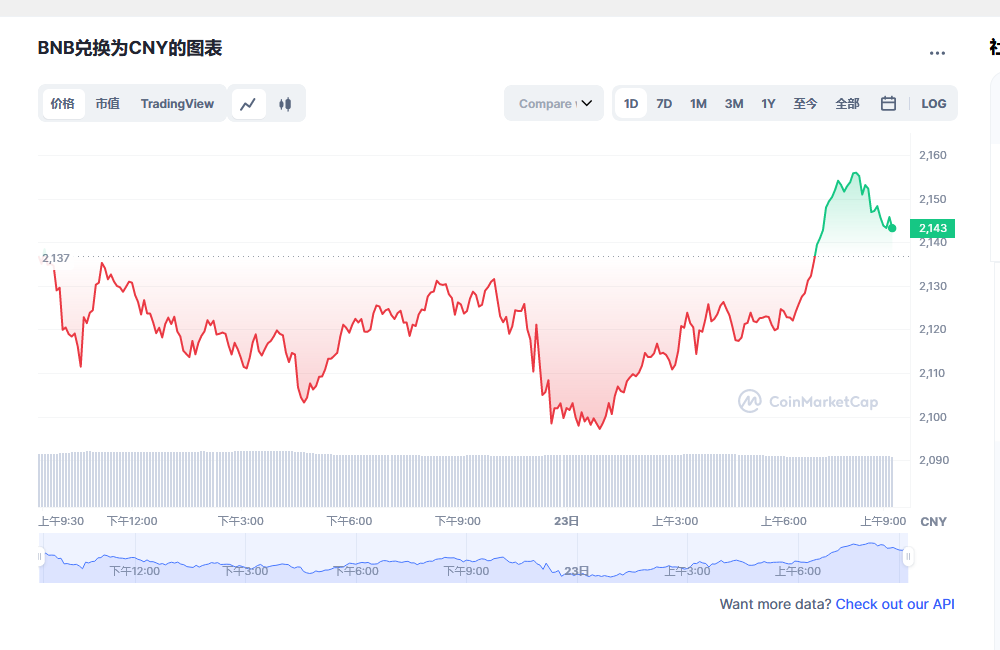The width and height of the screenshot is (1000, 650).
Task: Click the 2,160 y-axis value
Action: [x=932, y=155]
